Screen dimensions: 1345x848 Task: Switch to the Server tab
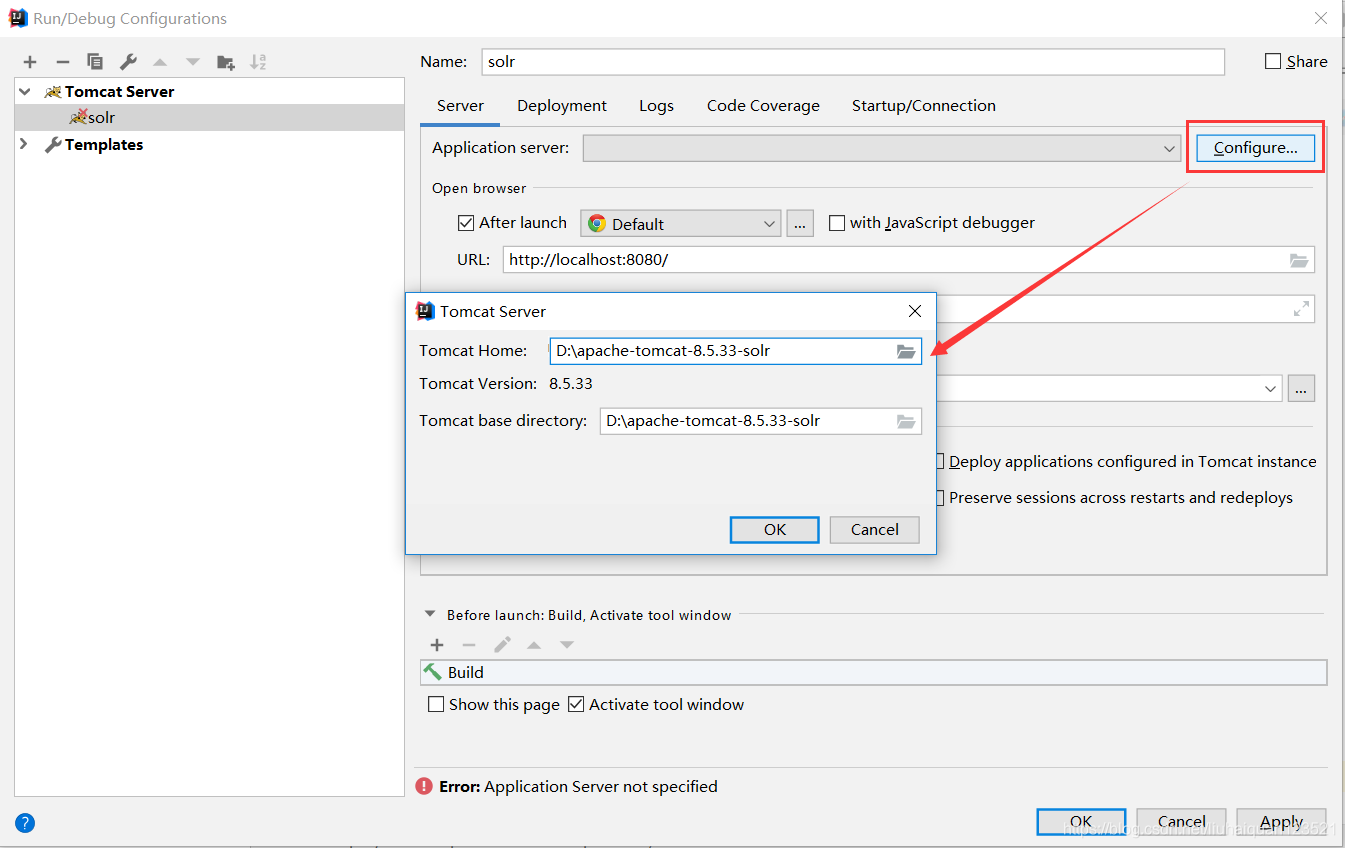click(460, 105)
